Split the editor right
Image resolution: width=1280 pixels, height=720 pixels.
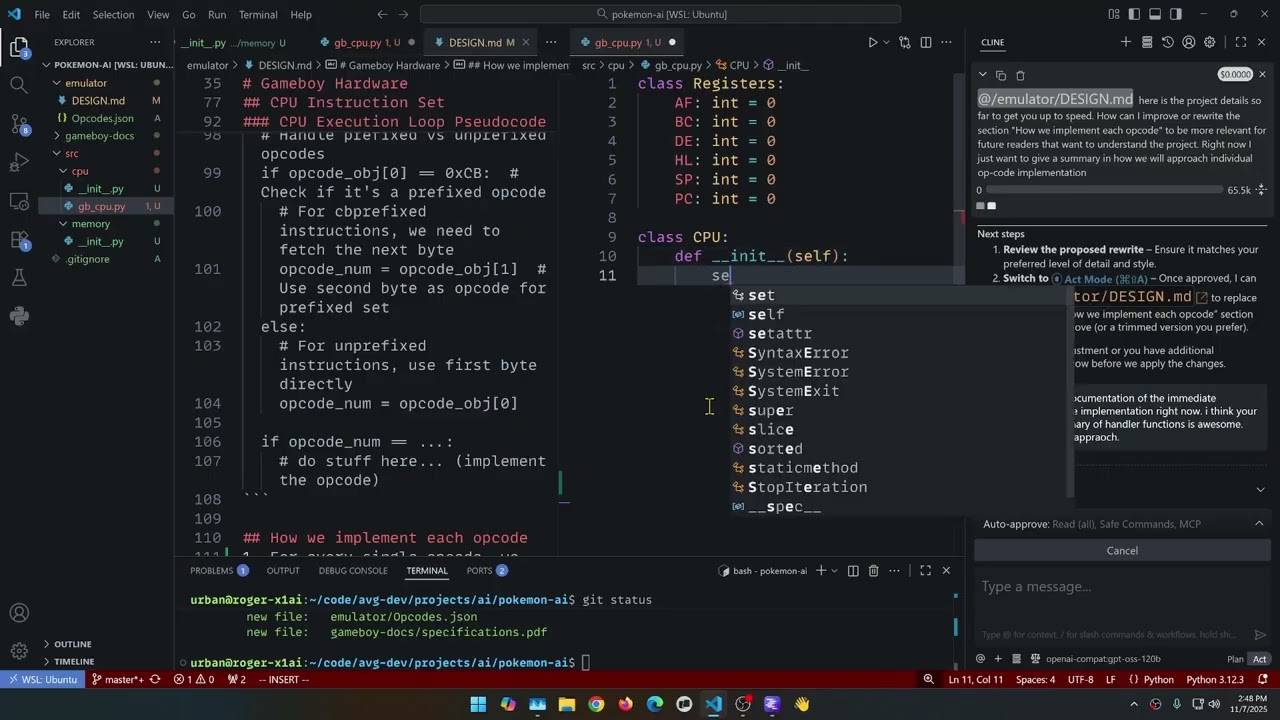tap(925, 42)
